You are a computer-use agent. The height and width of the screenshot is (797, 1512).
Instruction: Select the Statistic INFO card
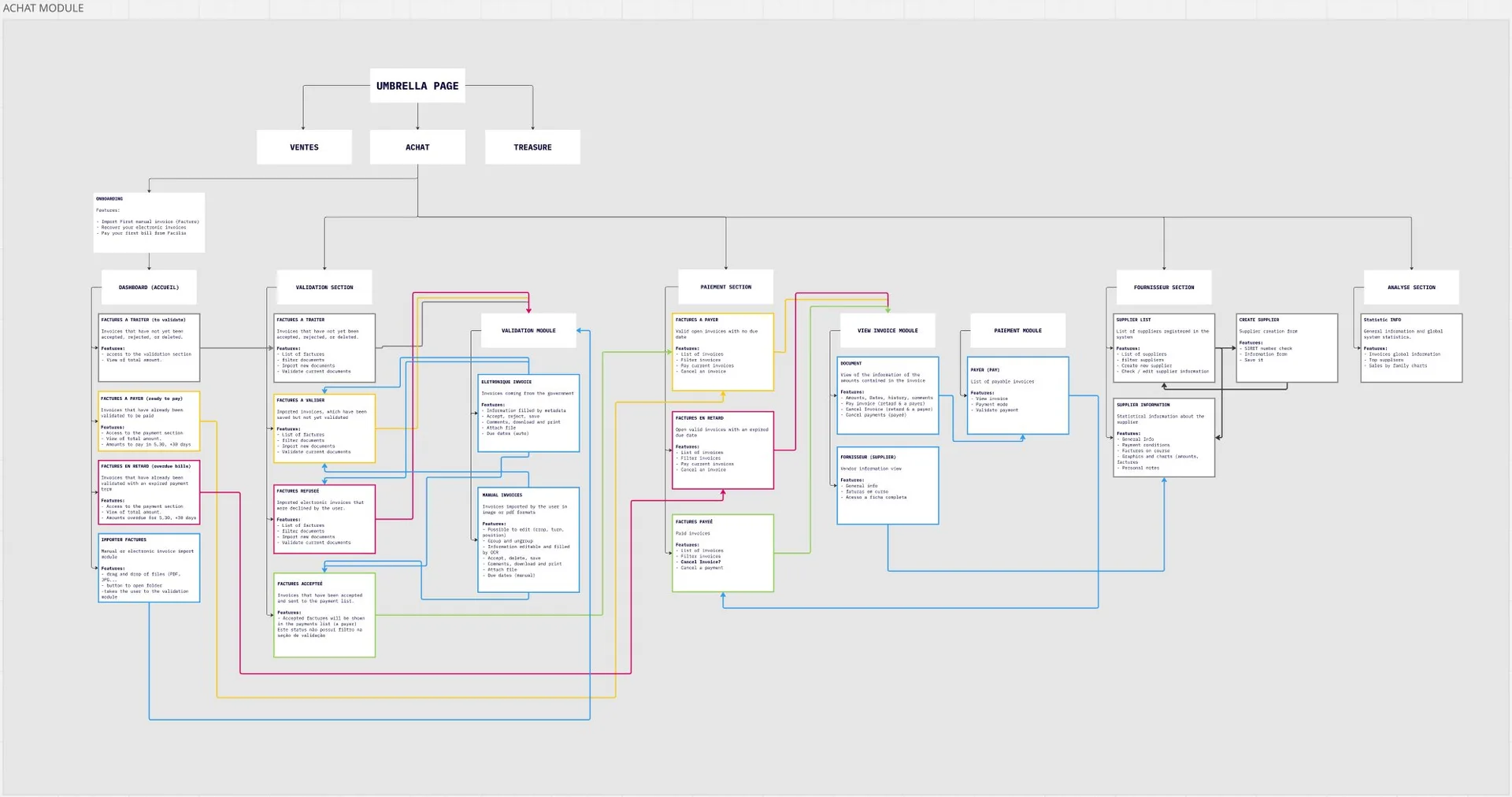tap(1411, 348)
